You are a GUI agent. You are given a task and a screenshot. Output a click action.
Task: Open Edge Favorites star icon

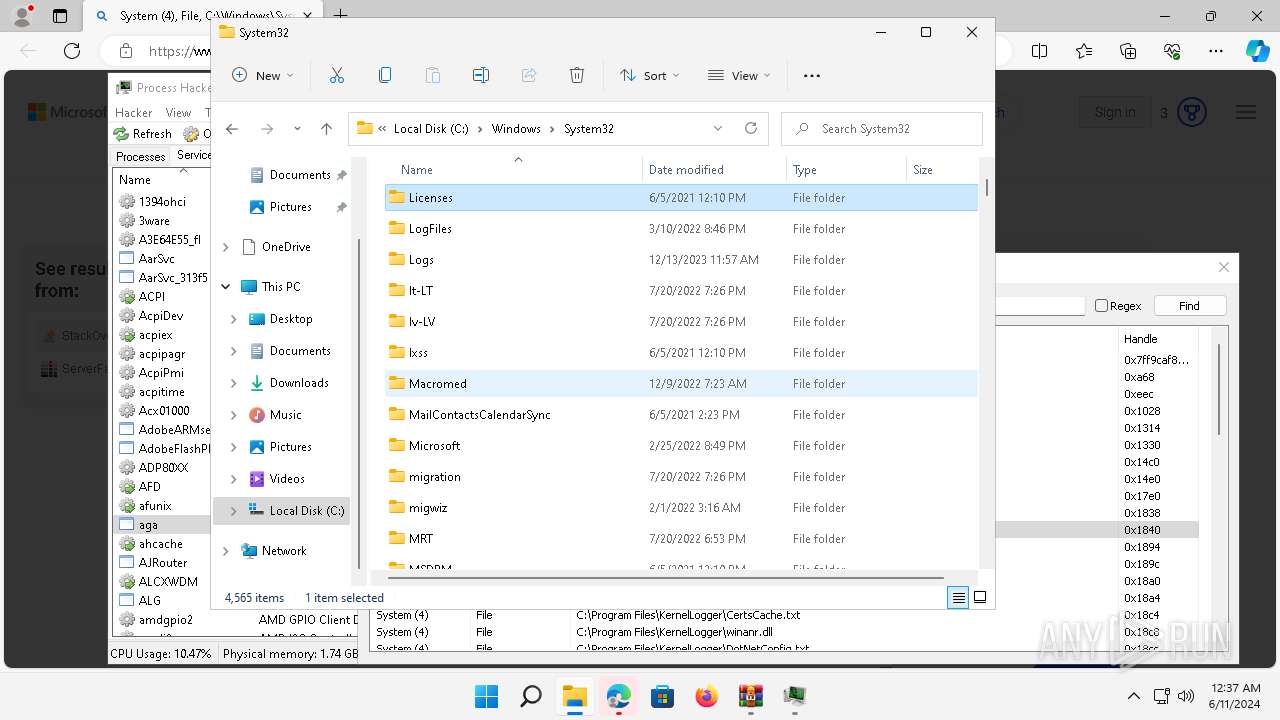1084,51
